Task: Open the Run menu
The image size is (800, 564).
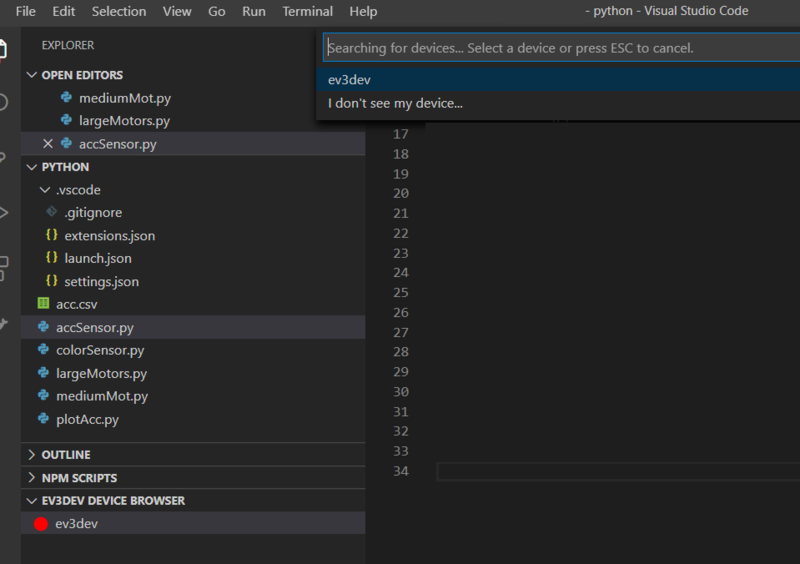Action: pyautogui.click(x=254, y=11)
